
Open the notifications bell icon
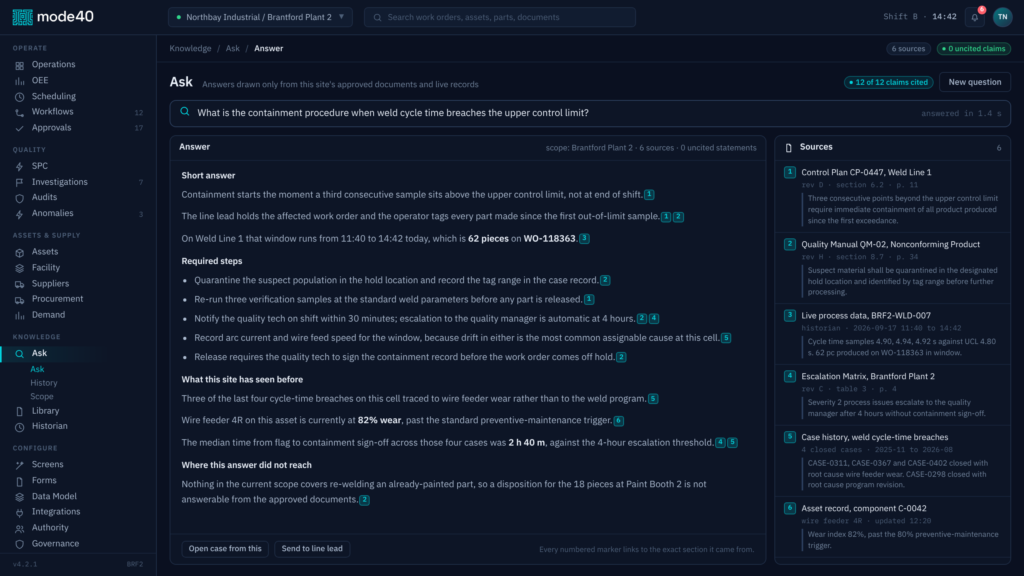(974, 17)
